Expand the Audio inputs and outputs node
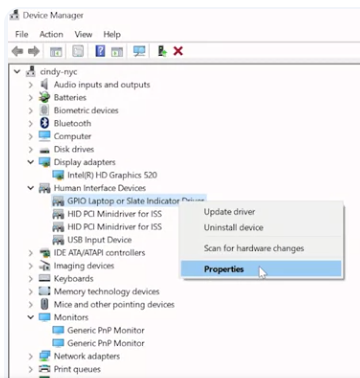 pos(31,85)
